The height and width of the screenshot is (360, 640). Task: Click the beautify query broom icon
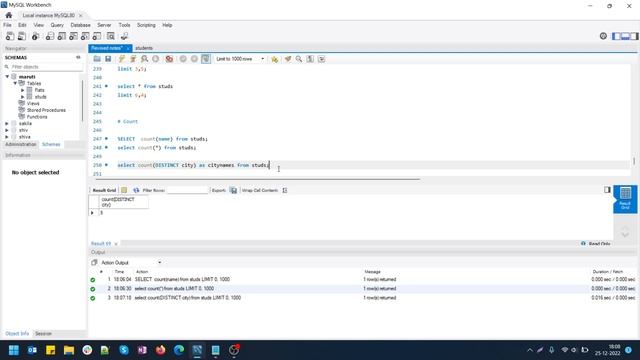[288, 59]
